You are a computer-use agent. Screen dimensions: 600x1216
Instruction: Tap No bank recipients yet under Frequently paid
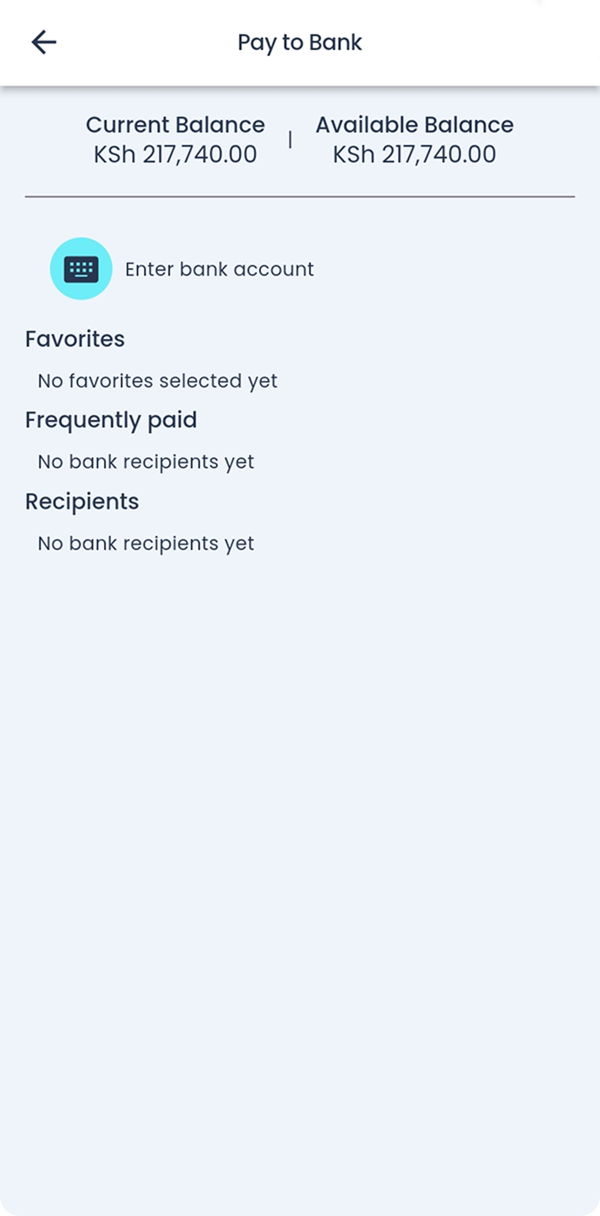coord(145,461)
